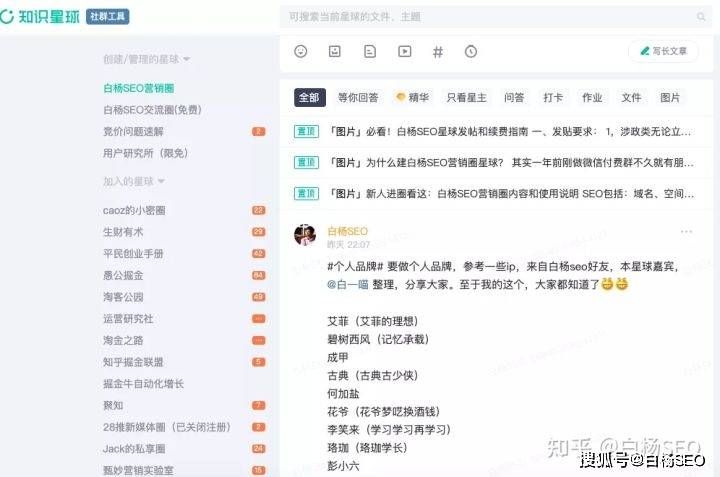Switch to the 作业 tab

(592, 98)
